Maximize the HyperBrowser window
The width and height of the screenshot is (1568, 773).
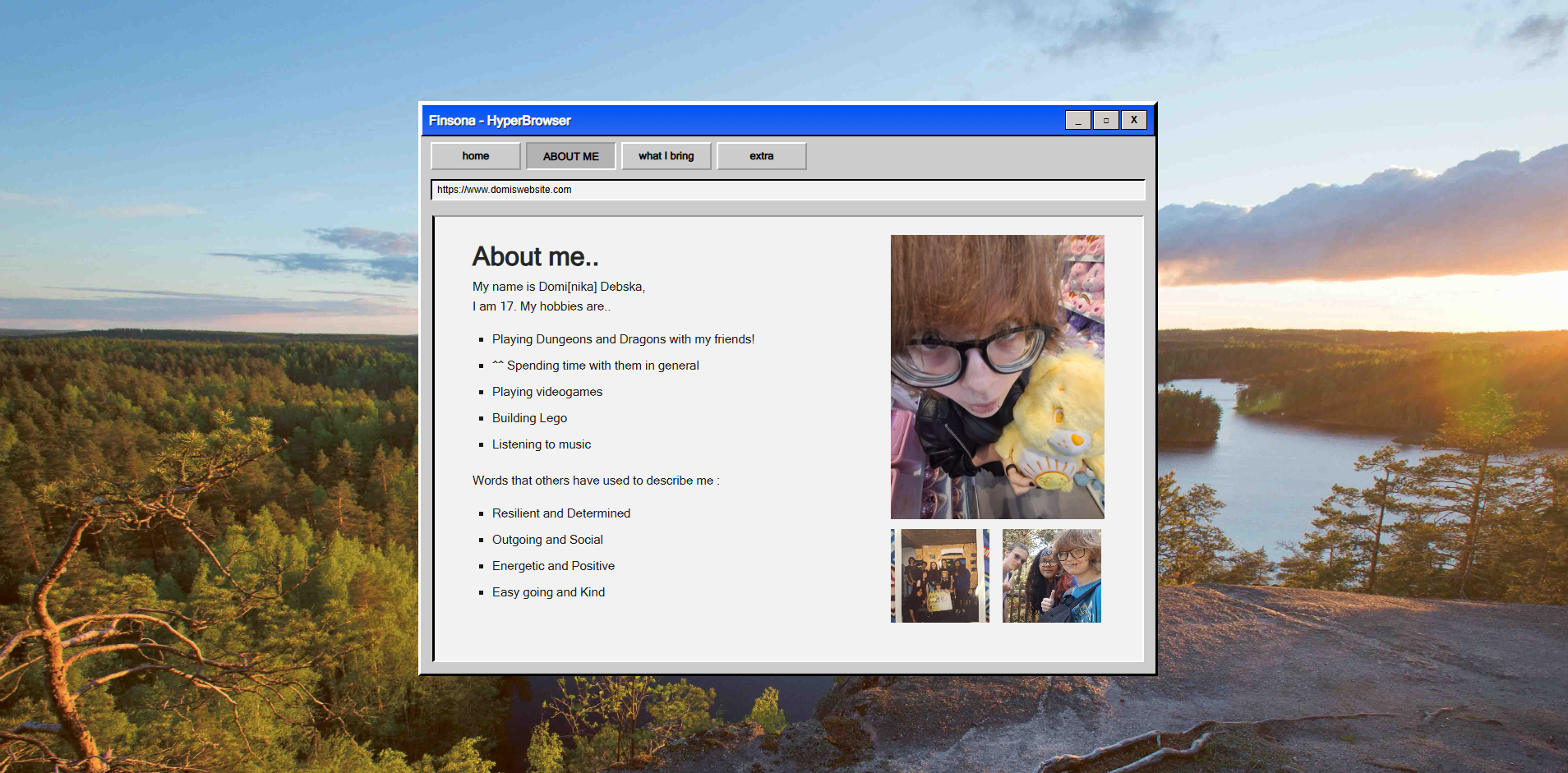1105,120
